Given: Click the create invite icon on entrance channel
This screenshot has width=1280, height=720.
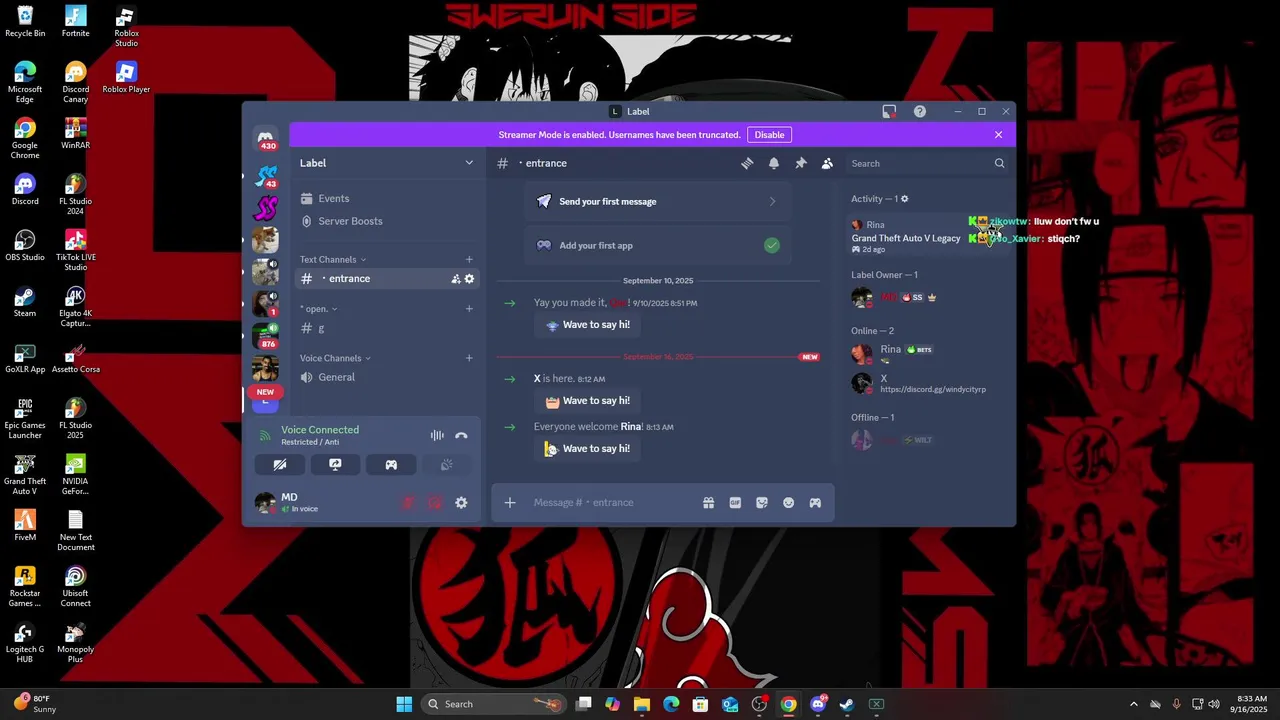Looking at the screenshot, I should point(456,279).
